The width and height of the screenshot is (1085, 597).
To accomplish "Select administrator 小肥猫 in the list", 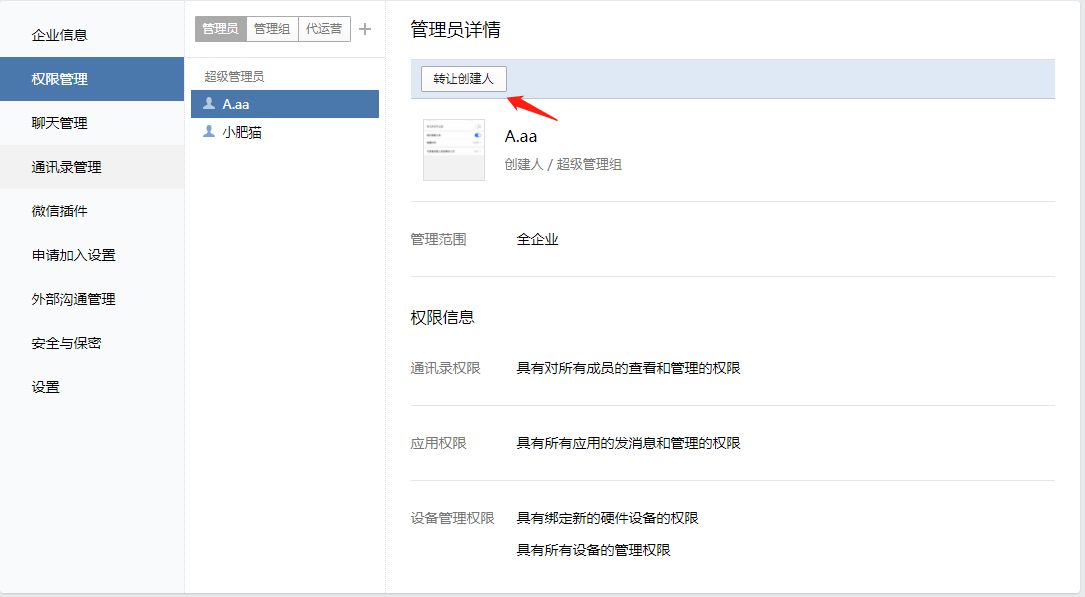I will pos(285,132).
